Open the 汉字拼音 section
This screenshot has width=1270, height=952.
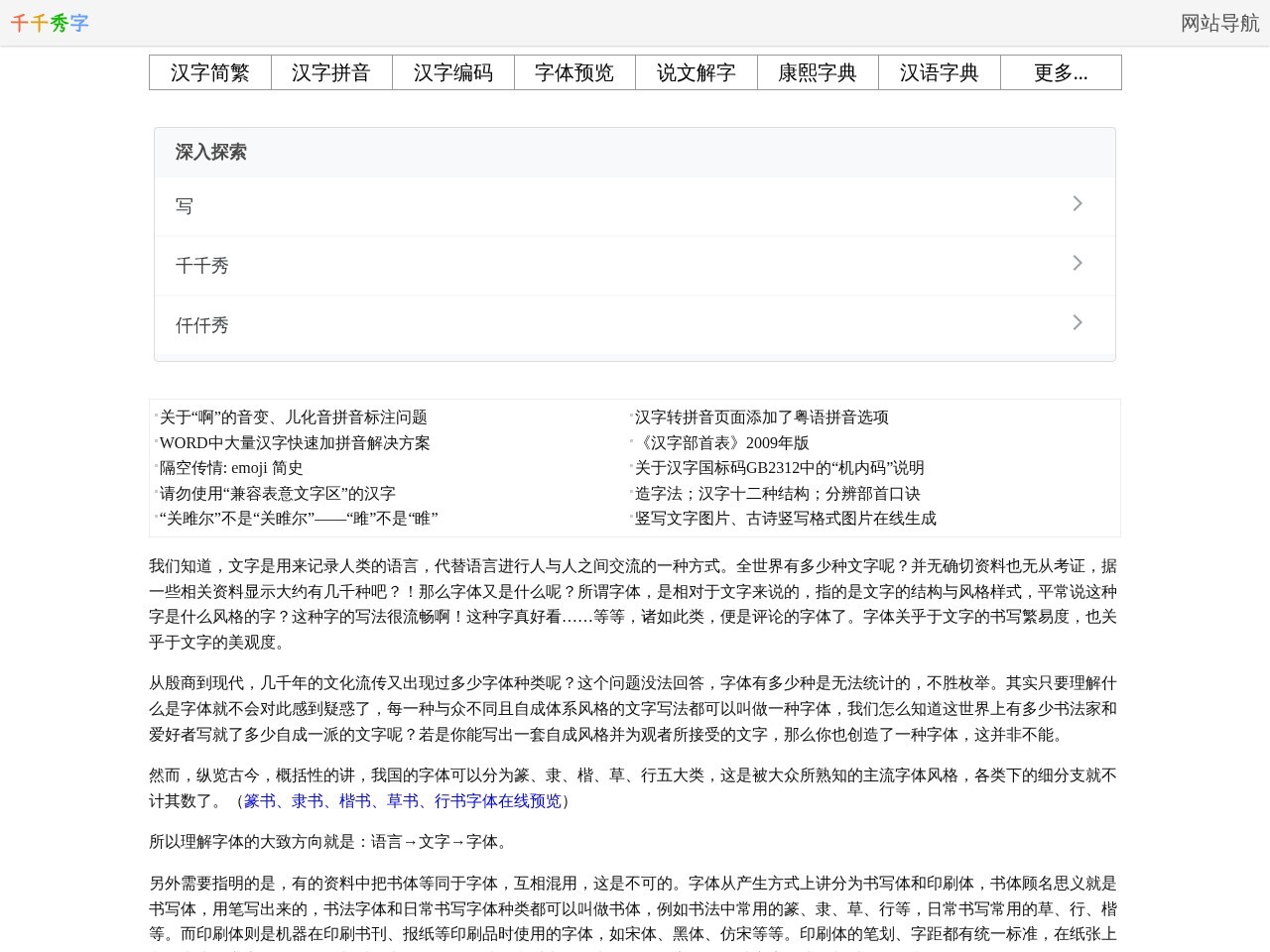pyautogui.click(x=332, y=72)
